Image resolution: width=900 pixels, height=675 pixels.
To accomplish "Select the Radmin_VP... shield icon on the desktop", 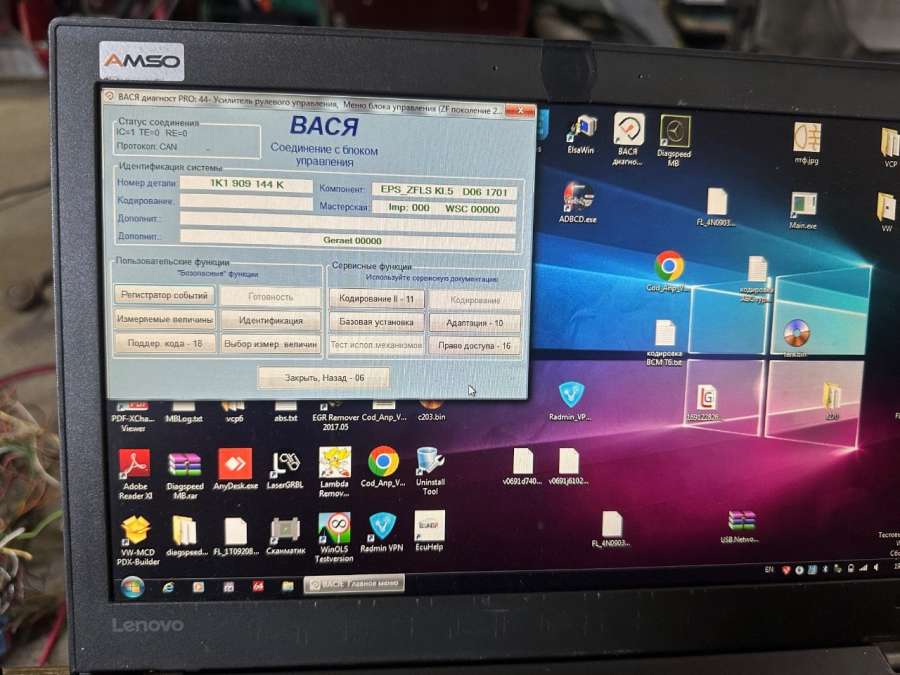I will click(x=570, y=402).
